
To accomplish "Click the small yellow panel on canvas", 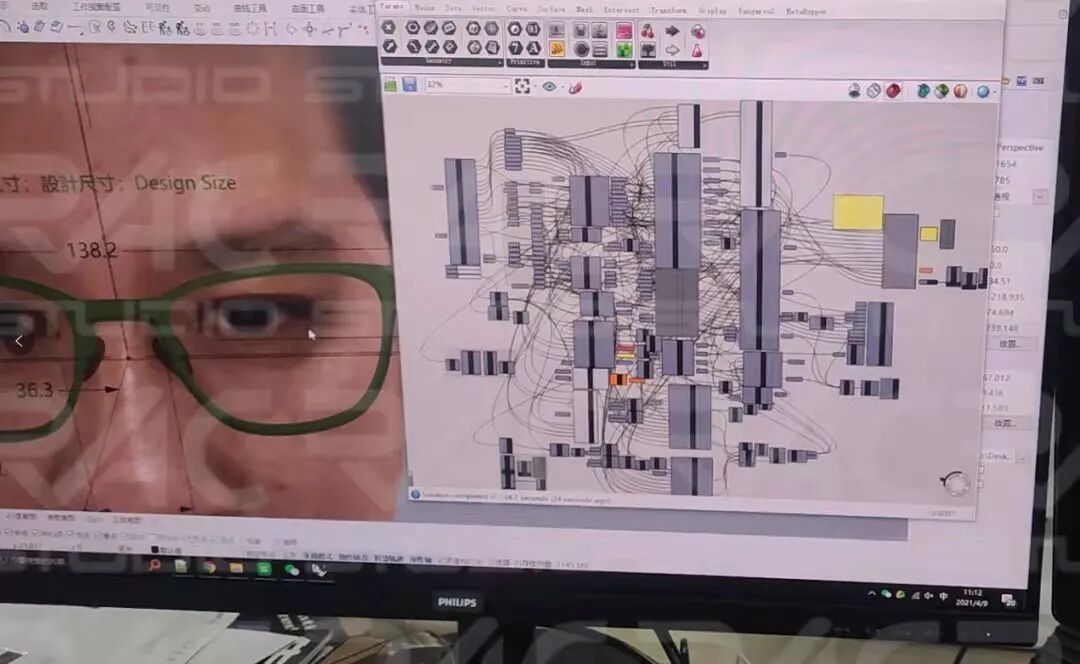I will [x=928, y=234].
